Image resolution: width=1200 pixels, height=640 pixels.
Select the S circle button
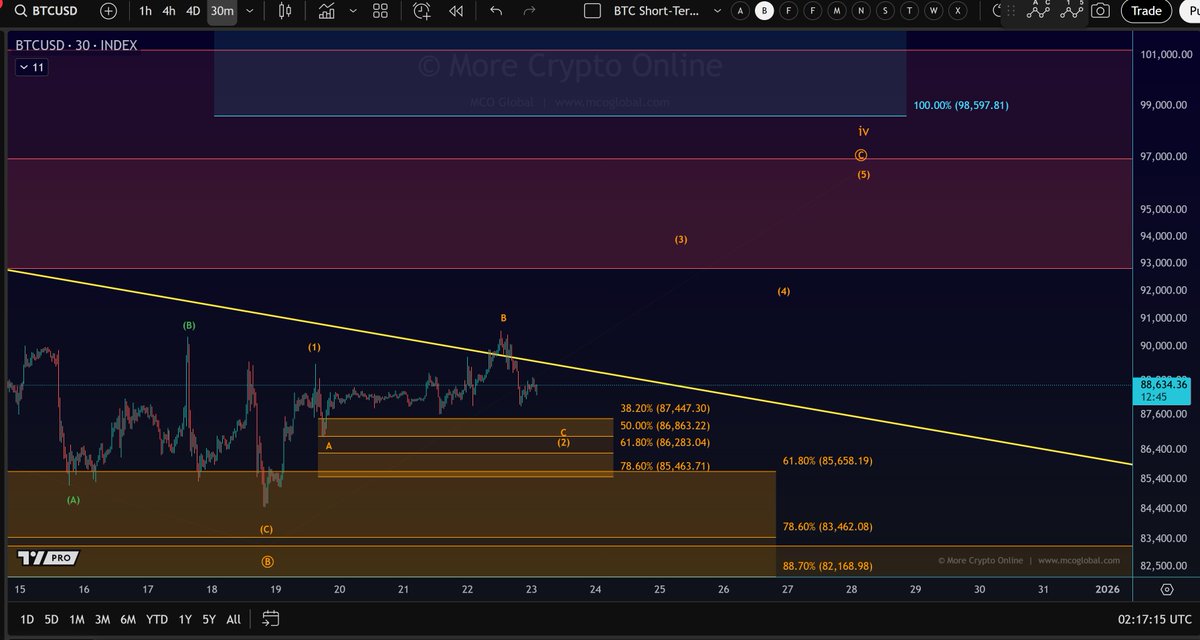tap(885, 11)
